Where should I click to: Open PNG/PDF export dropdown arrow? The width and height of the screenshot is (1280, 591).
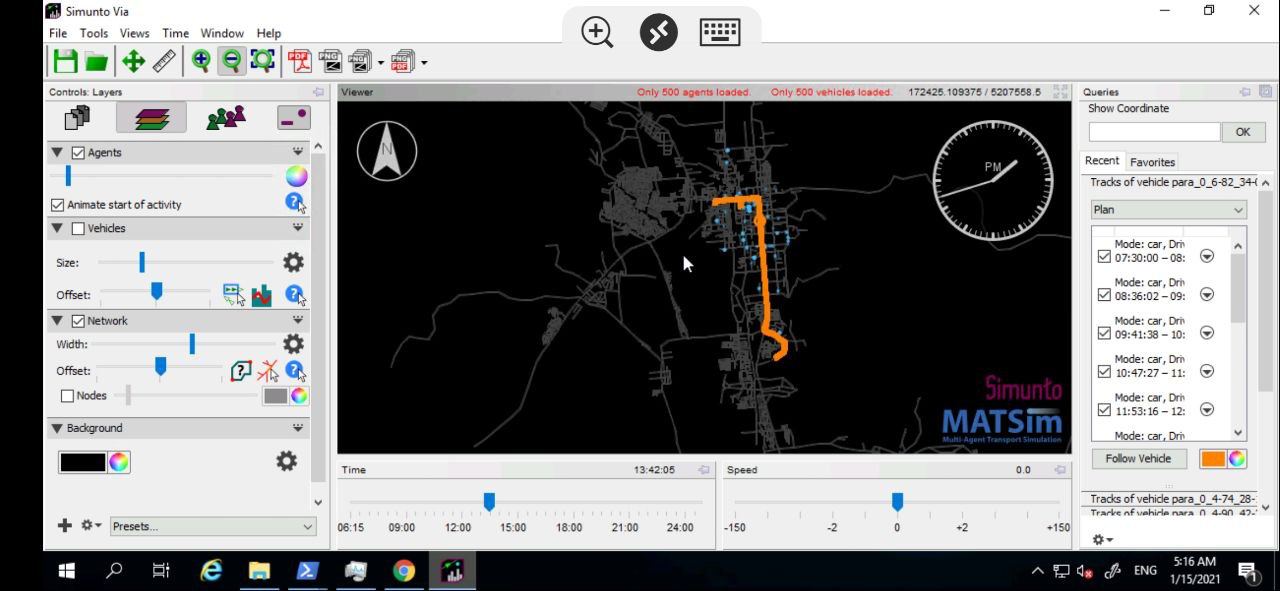pyautogui.click(x=424, y=63)
